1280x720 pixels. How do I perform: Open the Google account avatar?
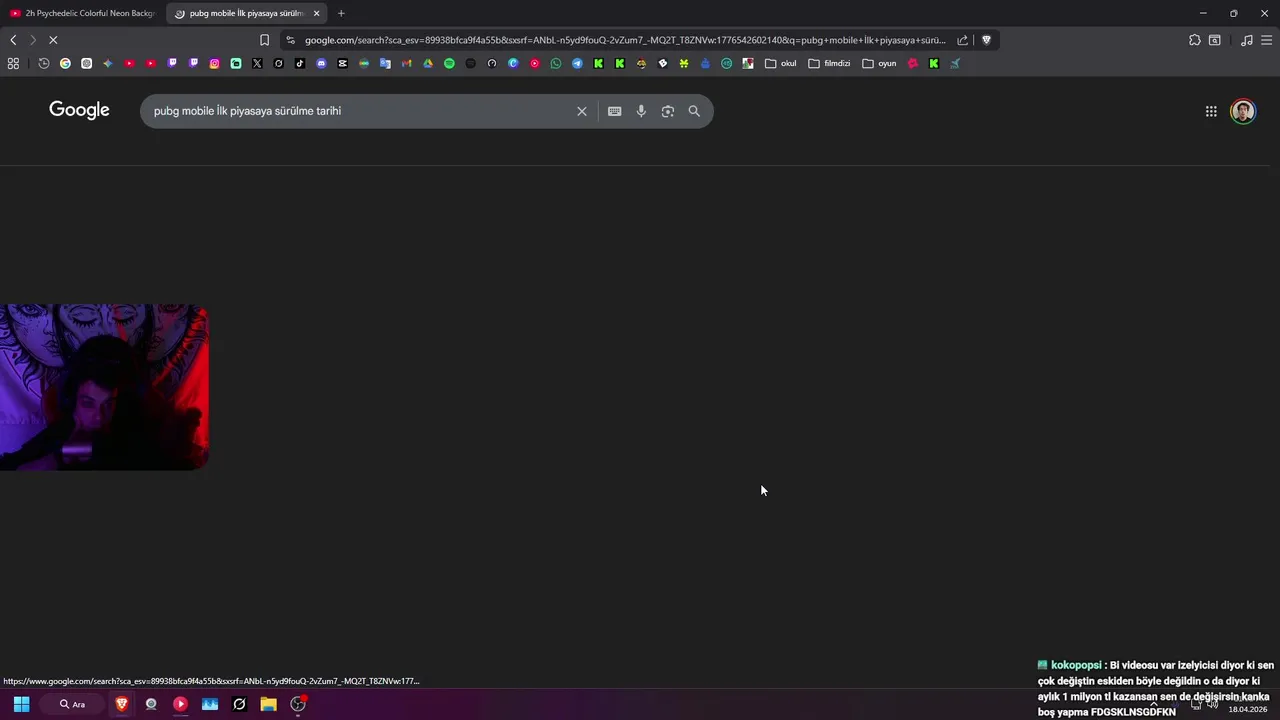click(x=1243, y=111)
